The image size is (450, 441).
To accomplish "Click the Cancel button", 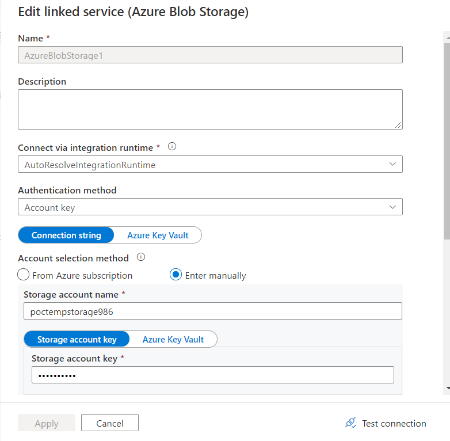I will click(x=110, y=423).
